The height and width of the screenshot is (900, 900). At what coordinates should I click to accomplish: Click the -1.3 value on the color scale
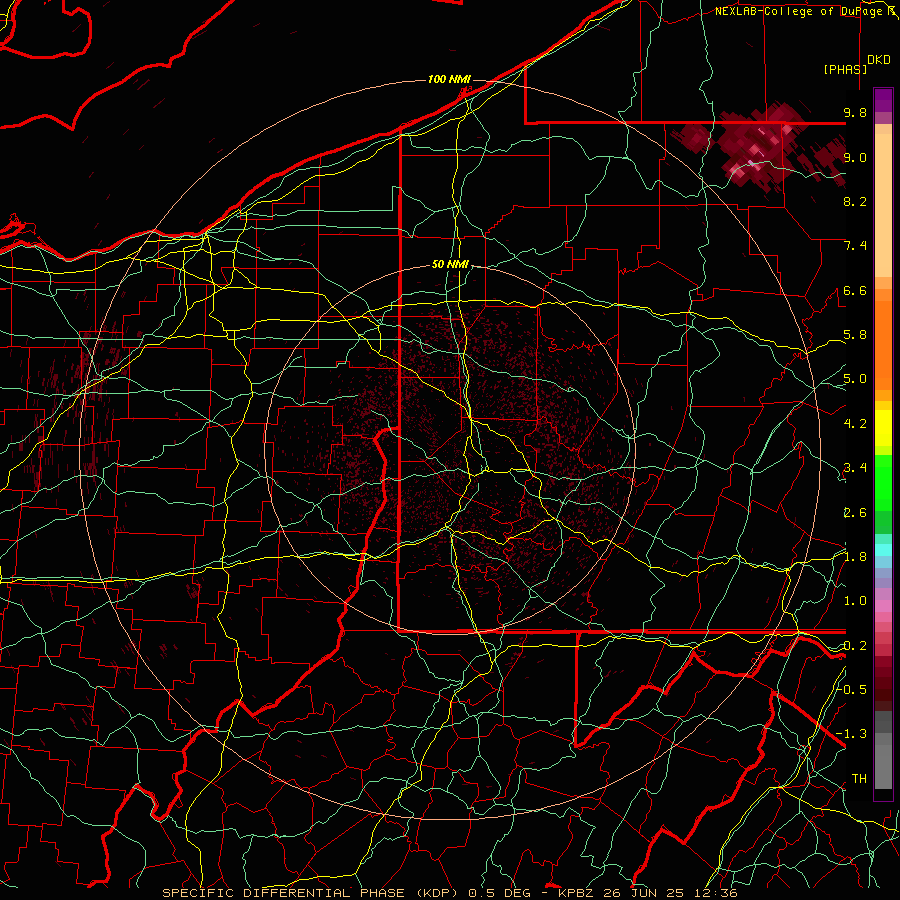pyautogui.click(x=852, y=734)
